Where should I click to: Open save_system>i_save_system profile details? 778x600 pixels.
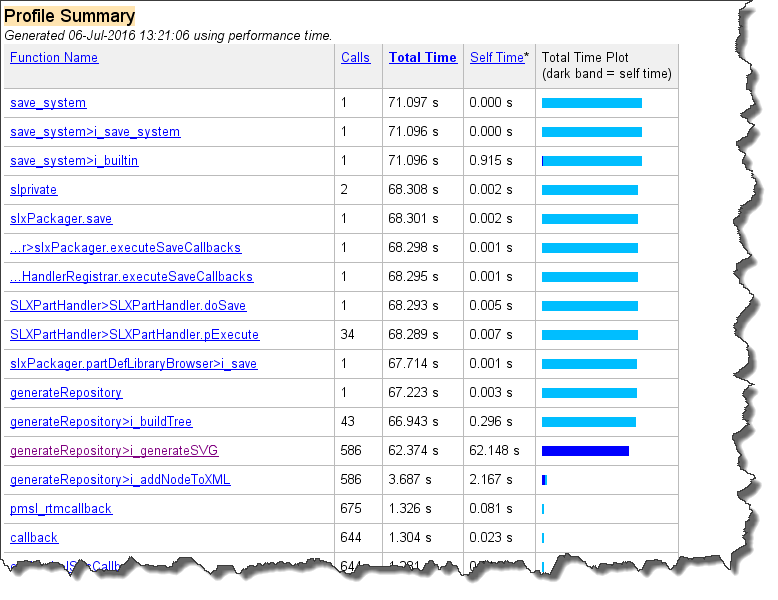(x=95, y=132)
